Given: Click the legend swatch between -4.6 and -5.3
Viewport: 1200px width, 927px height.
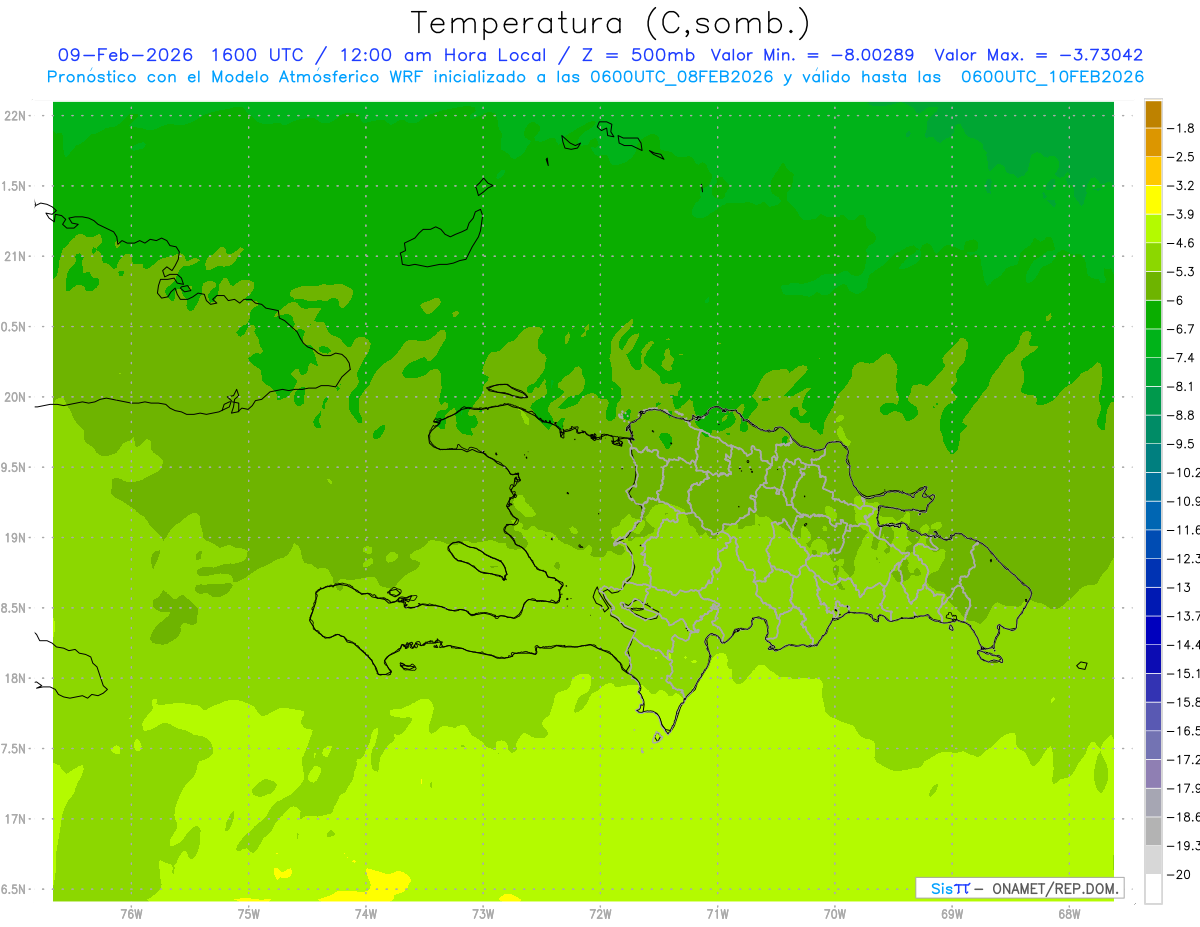Looking at the screenshot, I should pyautogui.click(x=1153, y=257).
